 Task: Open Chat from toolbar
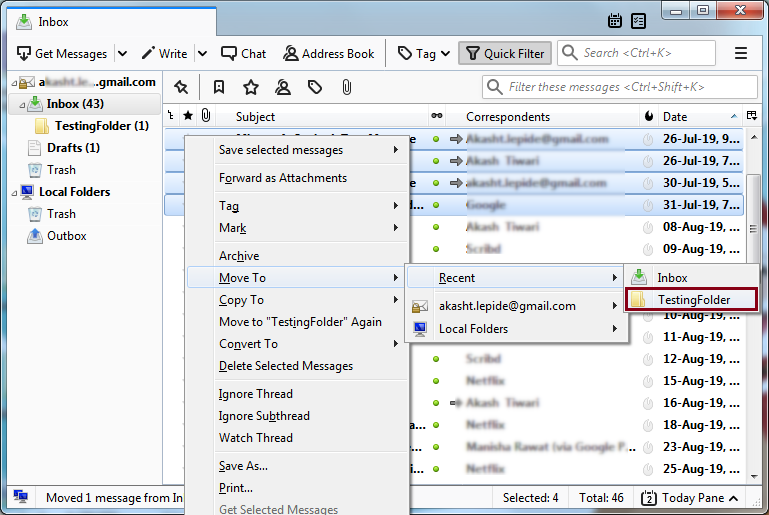coord(243,53)
